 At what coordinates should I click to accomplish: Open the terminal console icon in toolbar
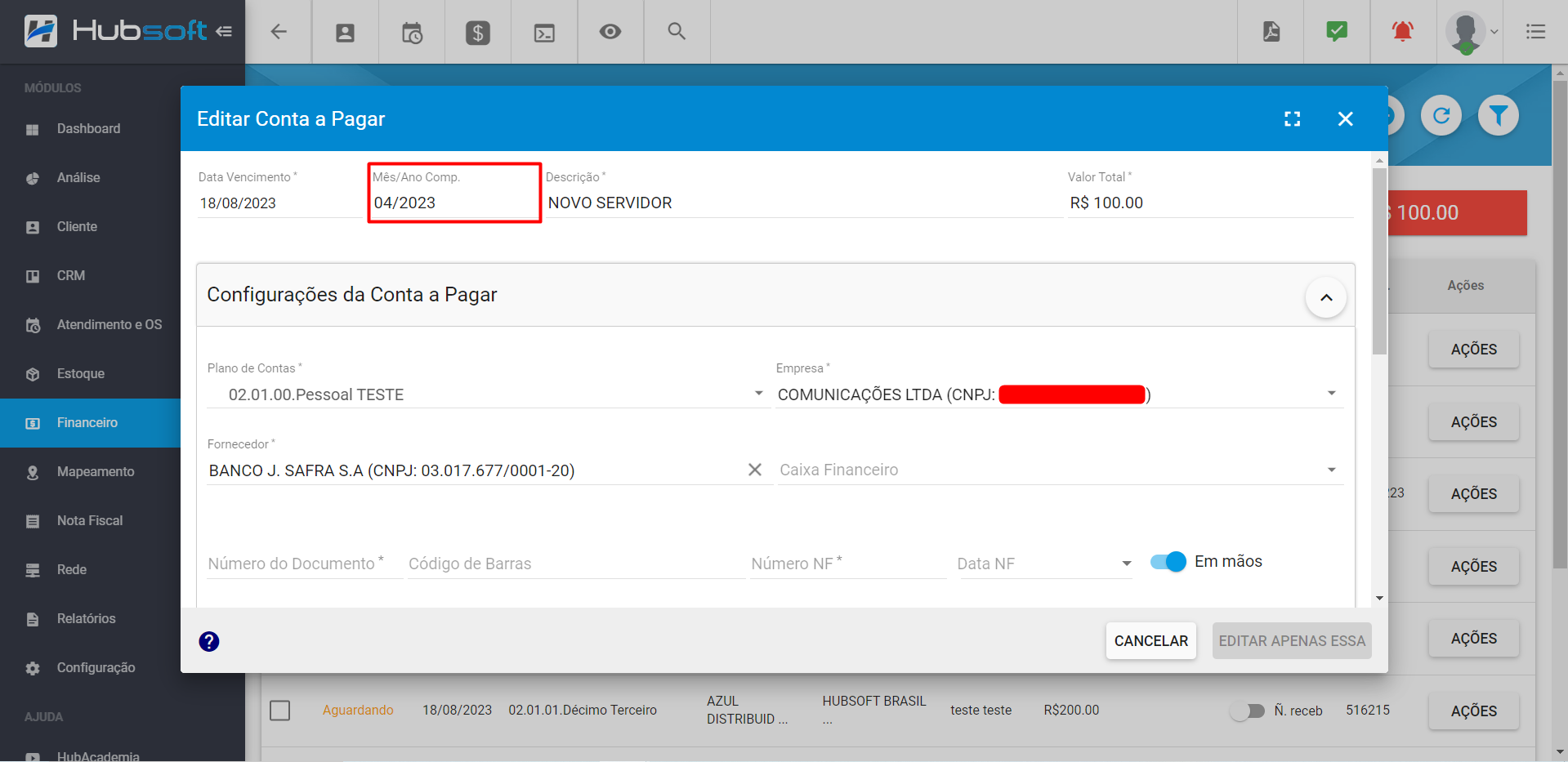(x=544, y=33)
